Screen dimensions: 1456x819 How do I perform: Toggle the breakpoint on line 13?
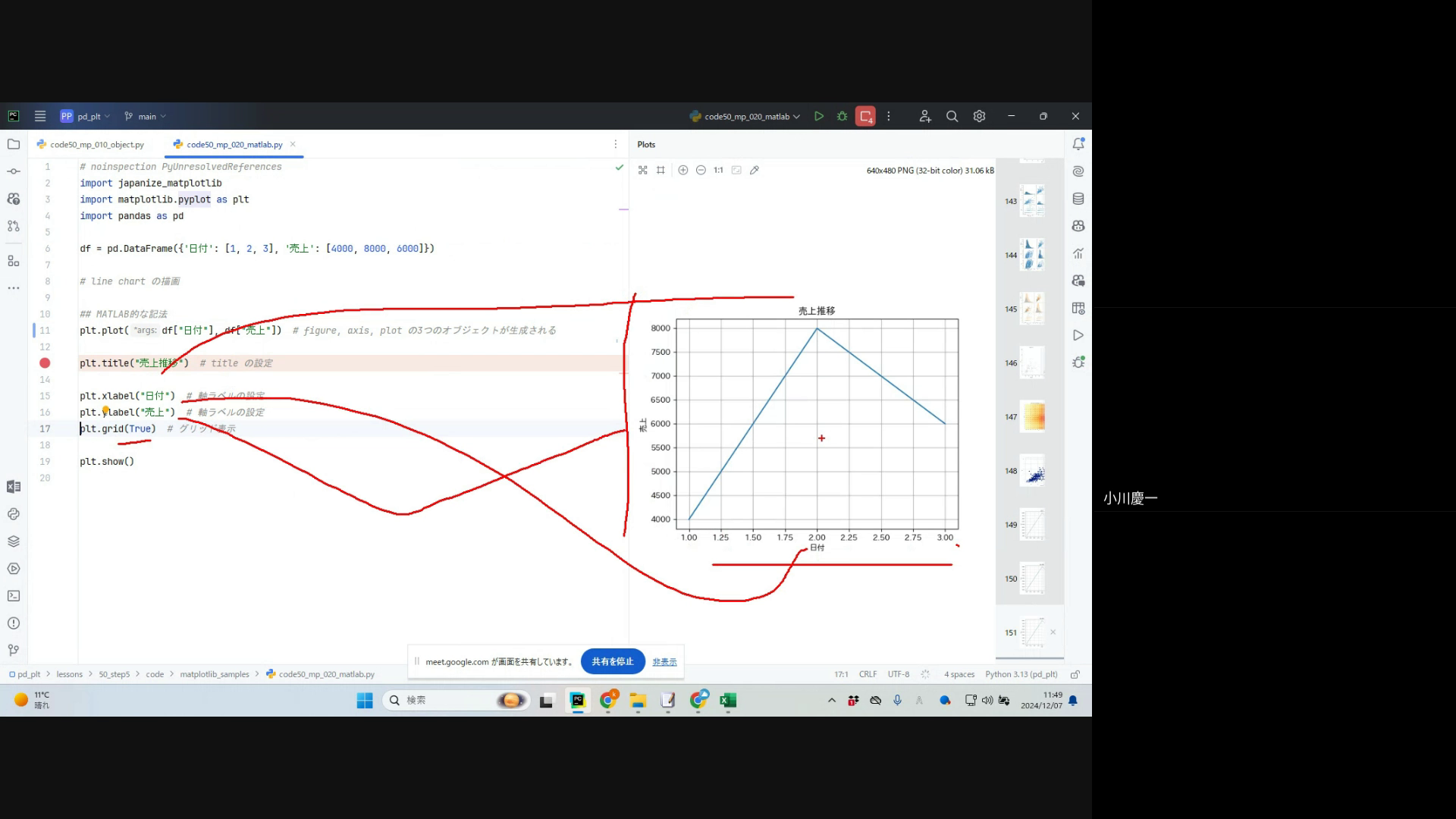[x=45, y=363]
